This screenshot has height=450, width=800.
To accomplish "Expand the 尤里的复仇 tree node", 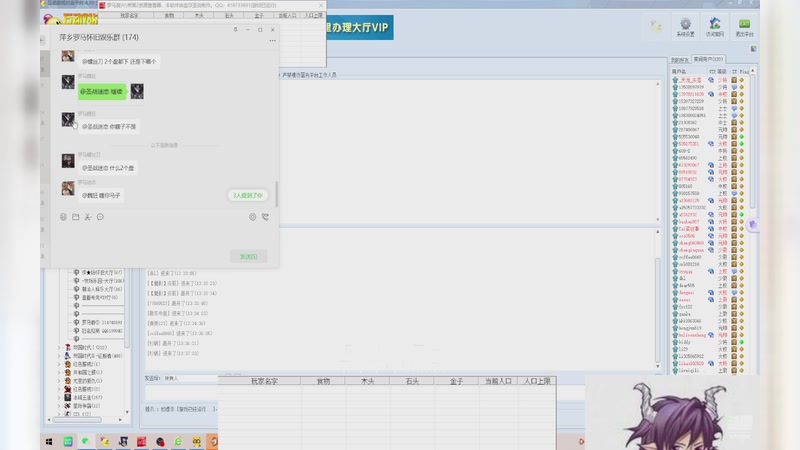I will 59,381.
